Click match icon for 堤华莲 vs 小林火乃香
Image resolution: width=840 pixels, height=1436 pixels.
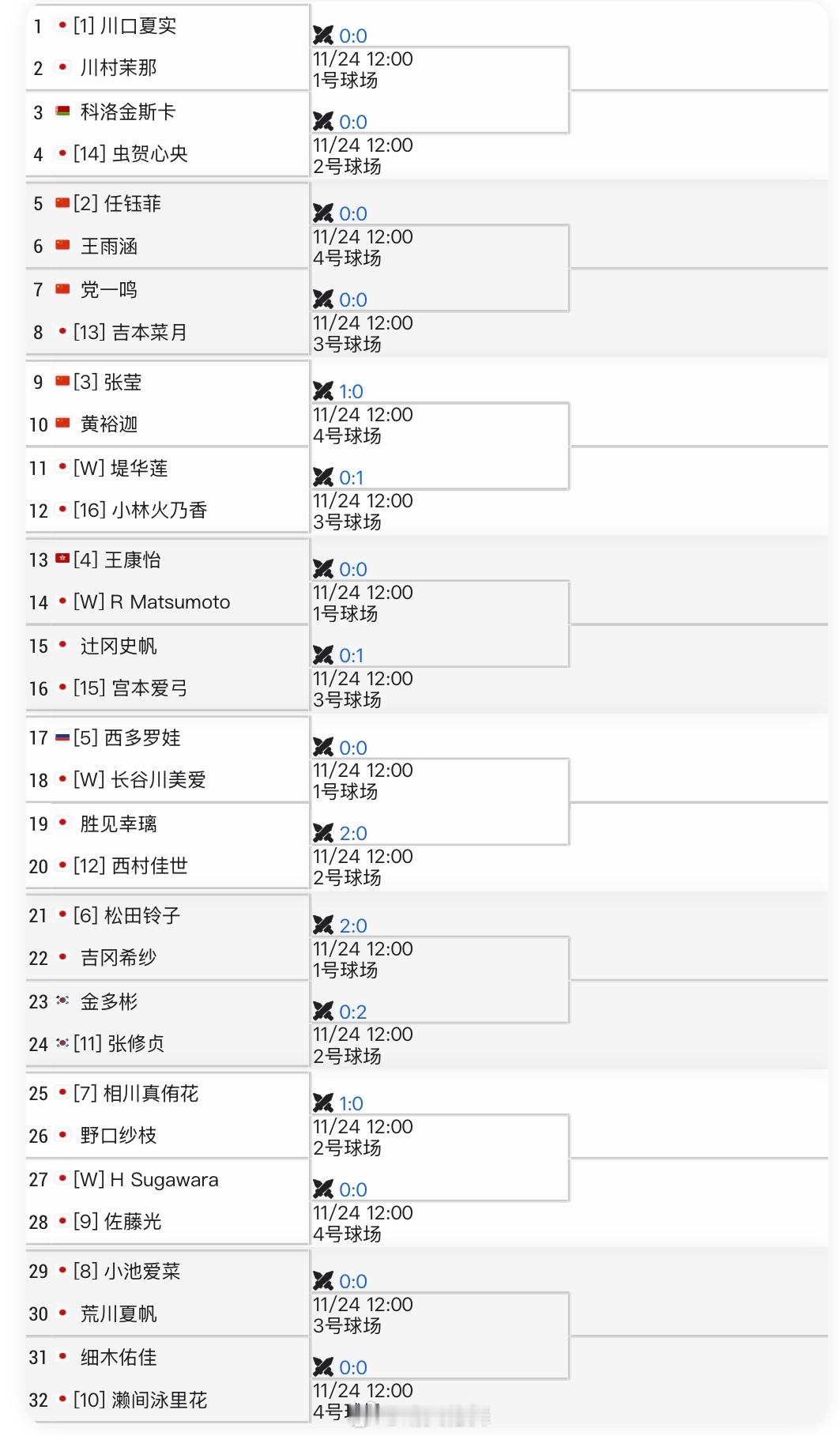322,477
